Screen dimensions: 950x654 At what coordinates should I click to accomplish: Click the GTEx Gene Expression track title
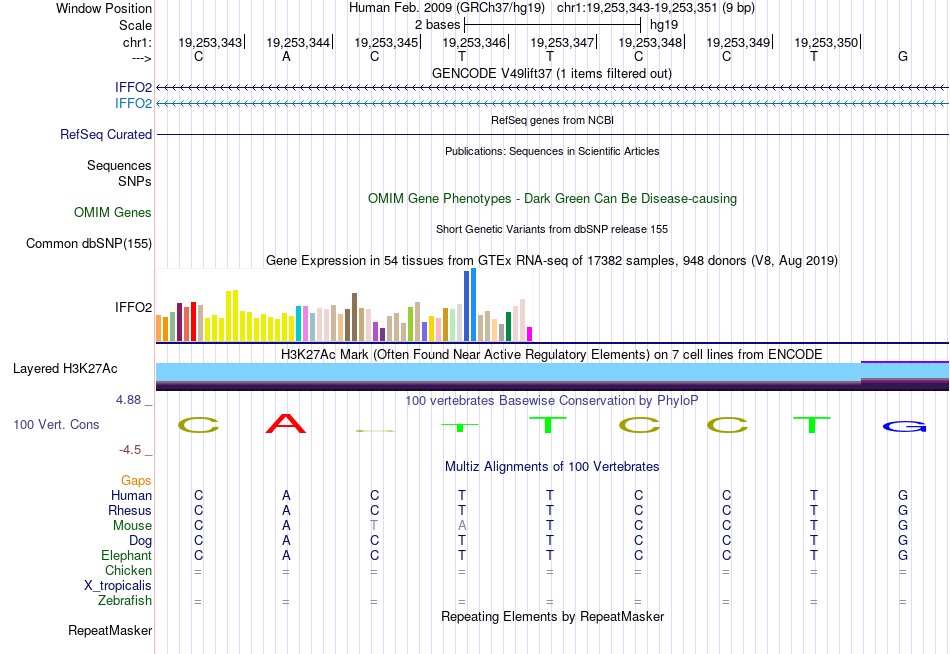pyautogui.click(x=552, y=261)
